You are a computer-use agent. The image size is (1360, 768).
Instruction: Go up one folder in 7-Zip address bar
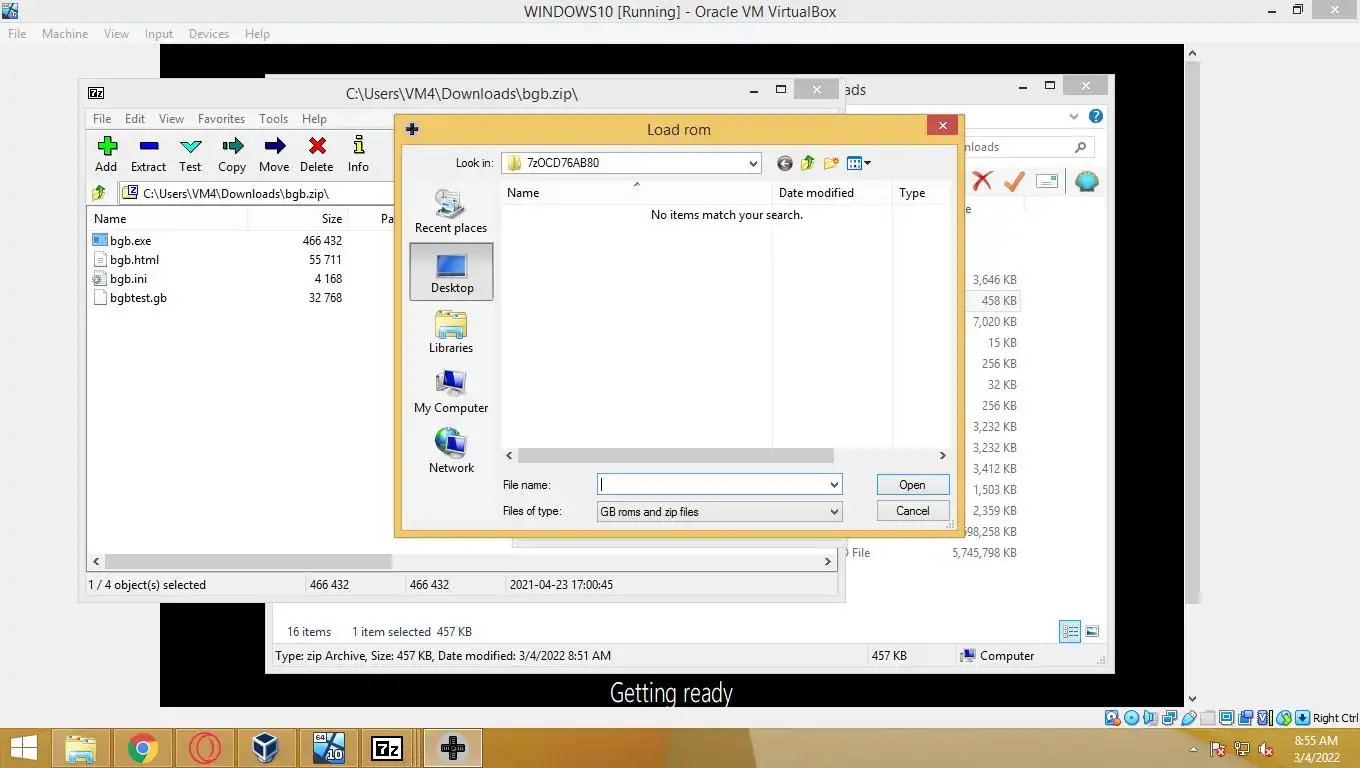(x=99, y=193)
